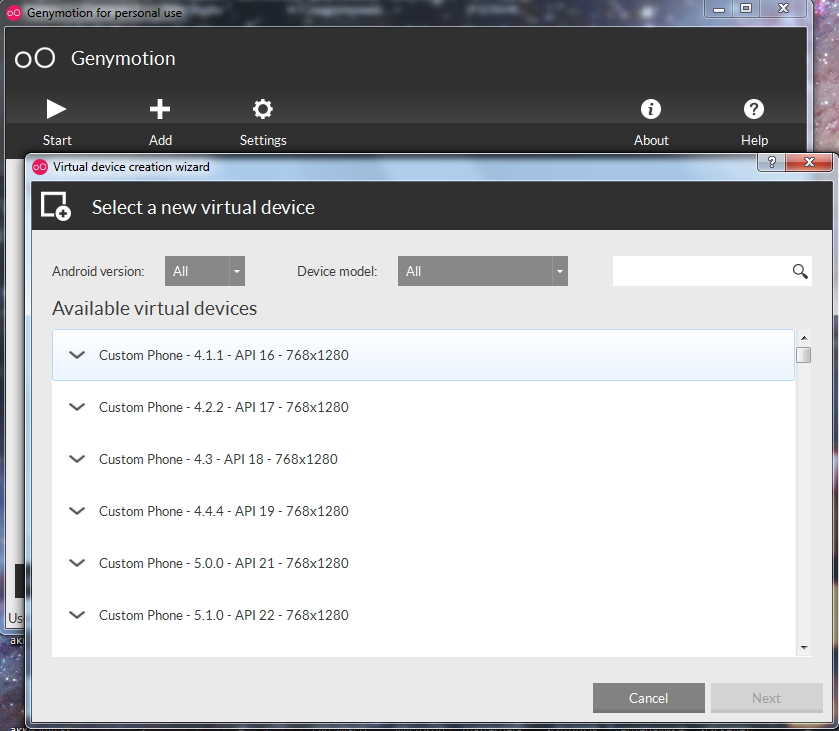
Task: Click the Select a new virtual device heading
Action: 203,207
